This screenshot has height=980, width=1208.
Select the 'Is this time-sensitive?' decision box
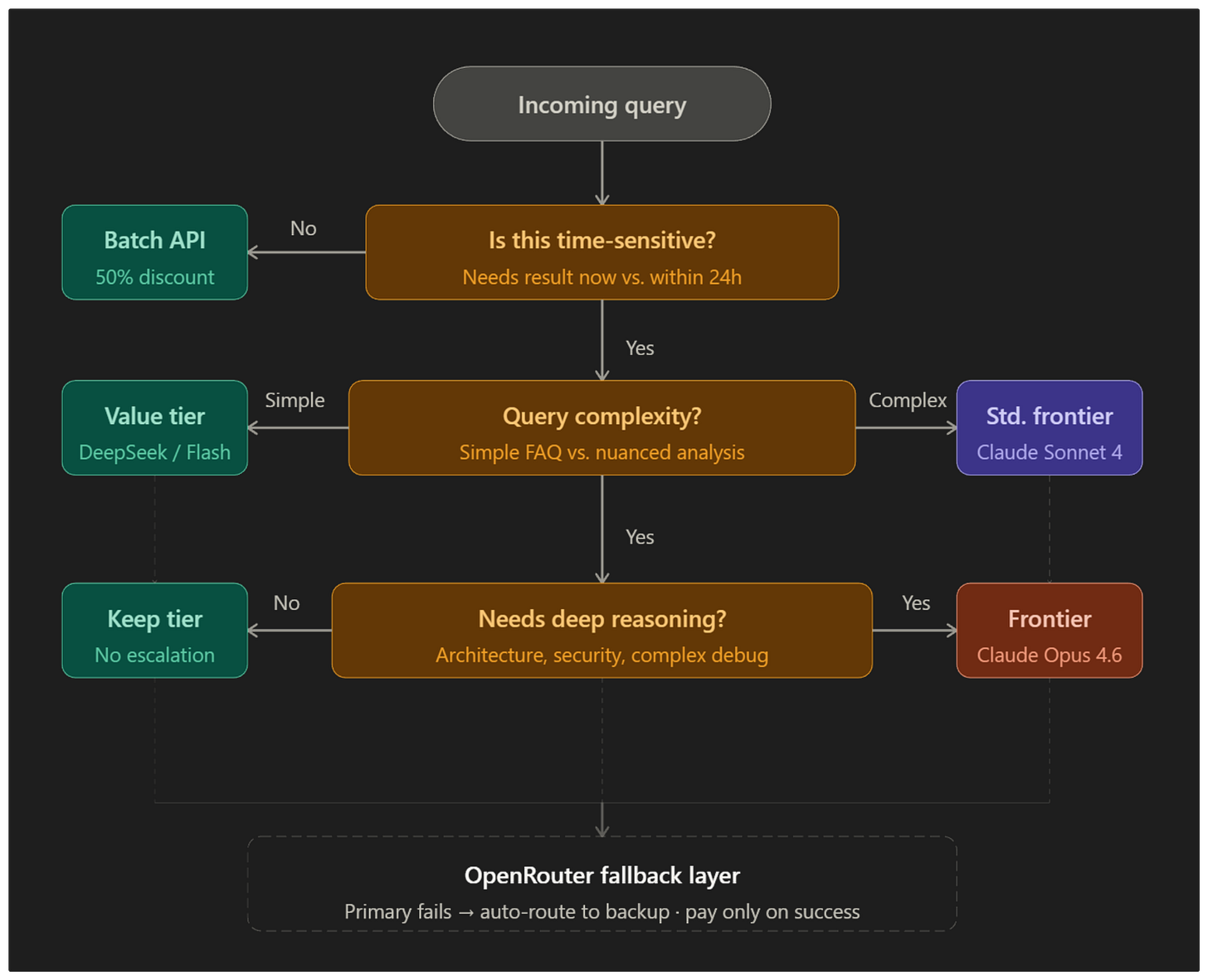coord(602,252)
